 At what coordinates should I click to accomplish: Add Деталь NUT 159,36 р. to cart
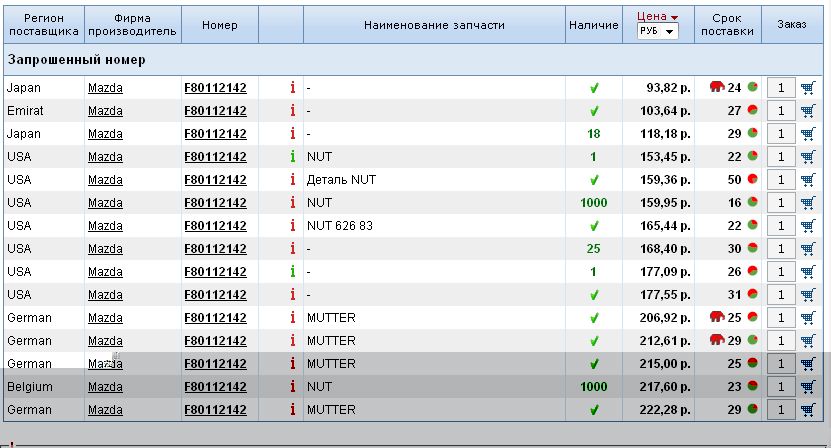pos(808,180)
